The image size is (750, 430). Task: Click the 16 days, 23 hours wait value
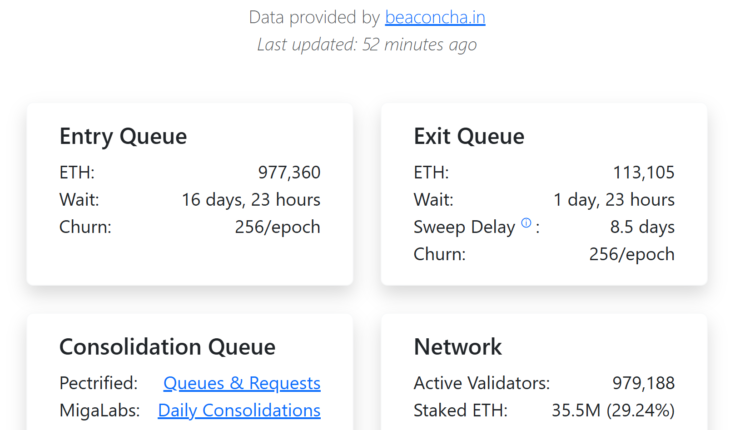point(251,199)
